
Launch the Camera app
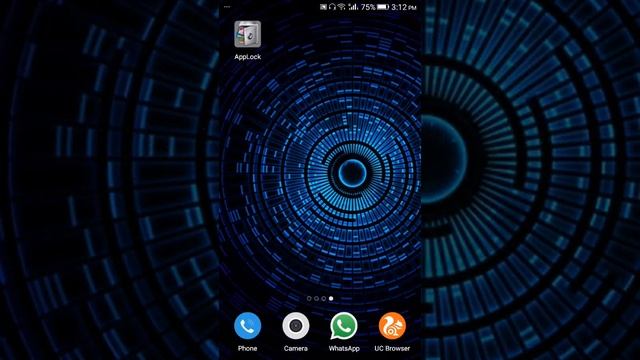click(x=296, y=326)
